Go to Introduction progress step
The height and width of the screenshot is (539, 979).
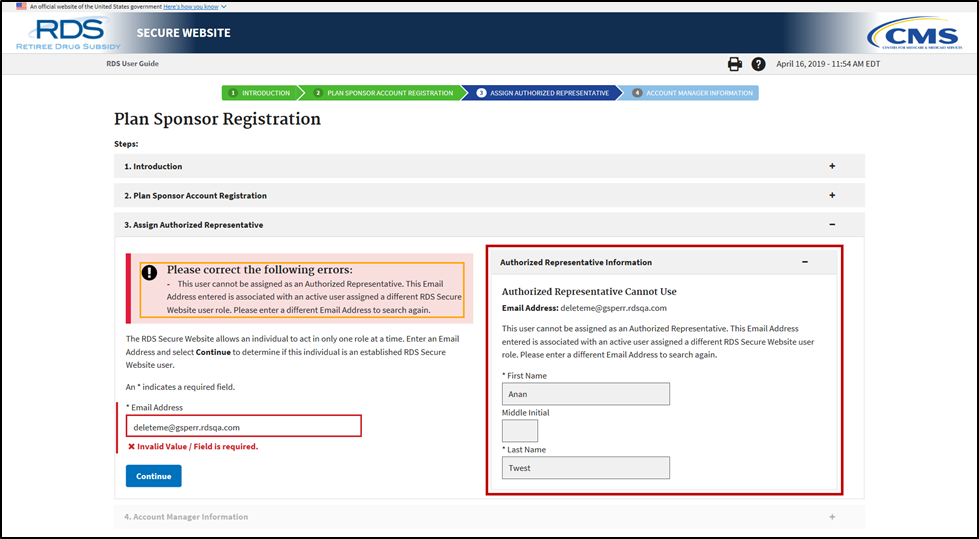[x=260, y=93]
